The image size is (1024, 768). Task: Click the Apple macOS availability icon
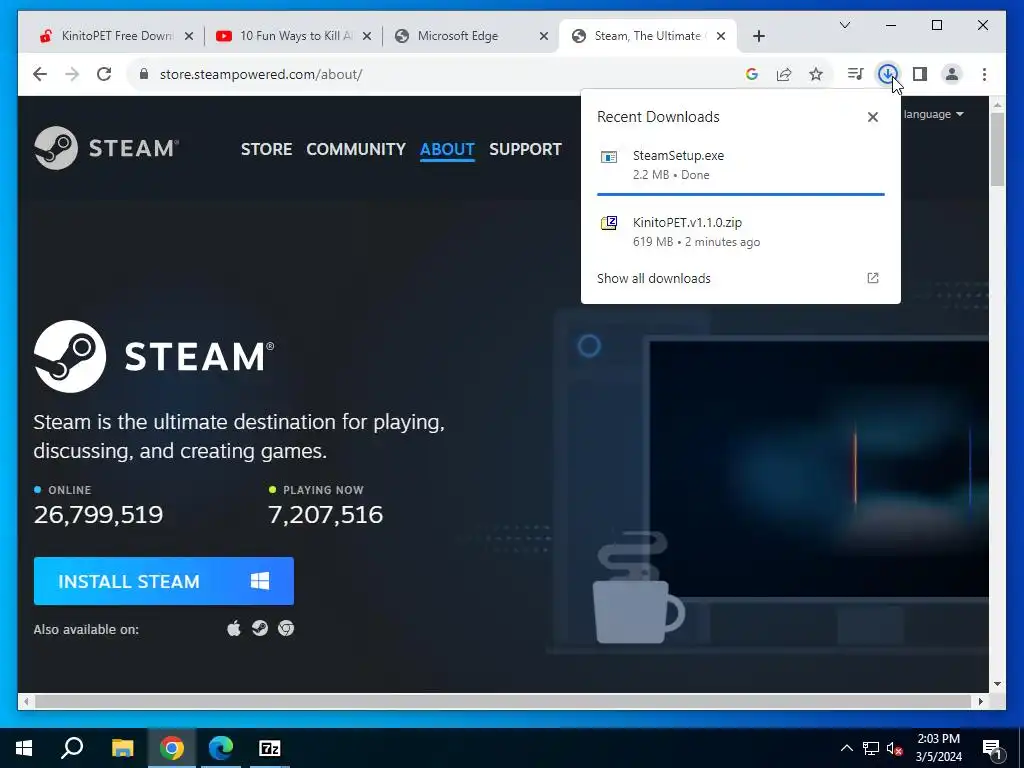234,629
